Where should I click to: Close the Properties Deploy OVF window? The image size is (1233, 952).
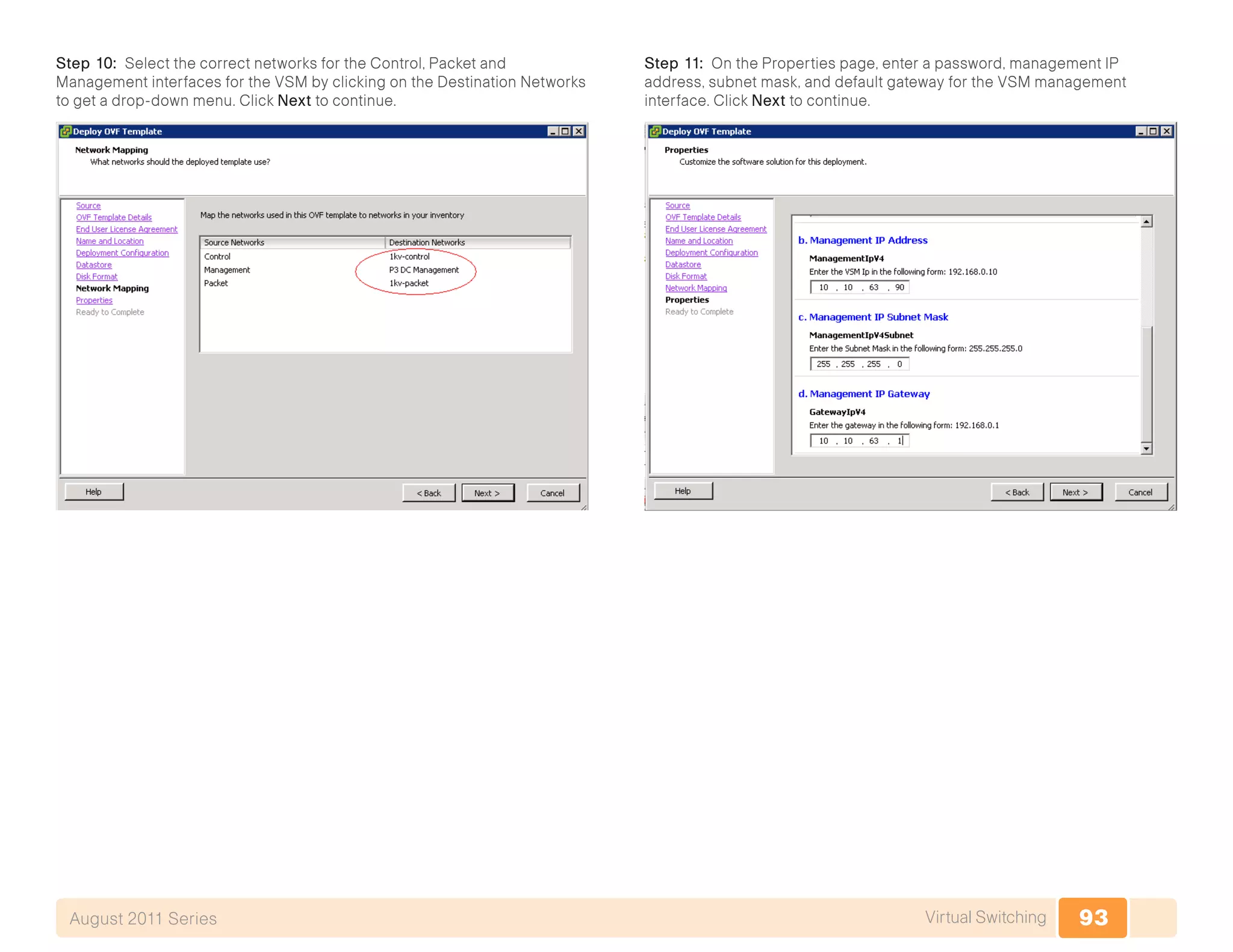pos(1167,131)
